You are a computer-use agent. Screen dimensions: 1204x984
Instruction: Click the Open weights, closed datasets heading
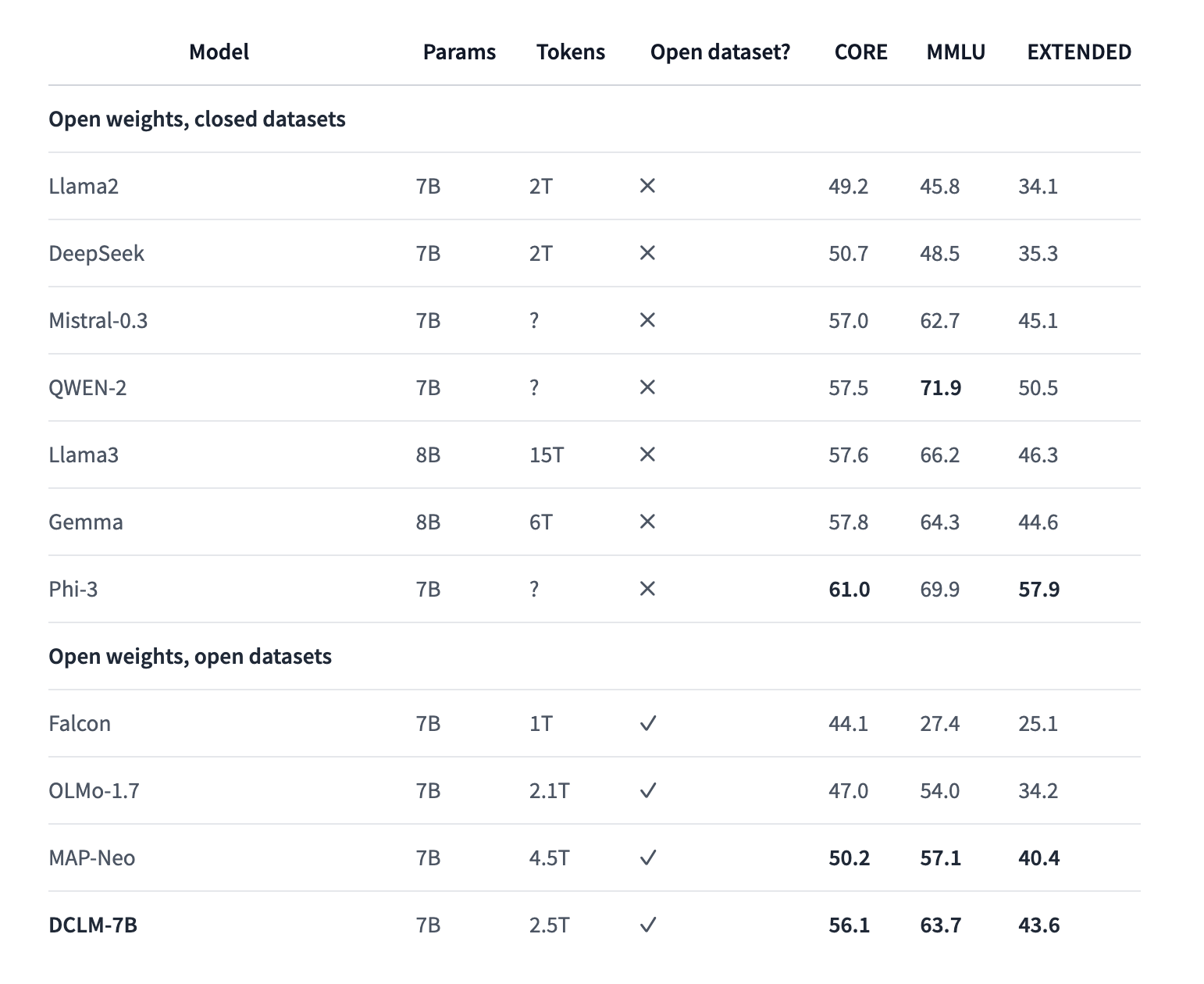click(197, 119)
